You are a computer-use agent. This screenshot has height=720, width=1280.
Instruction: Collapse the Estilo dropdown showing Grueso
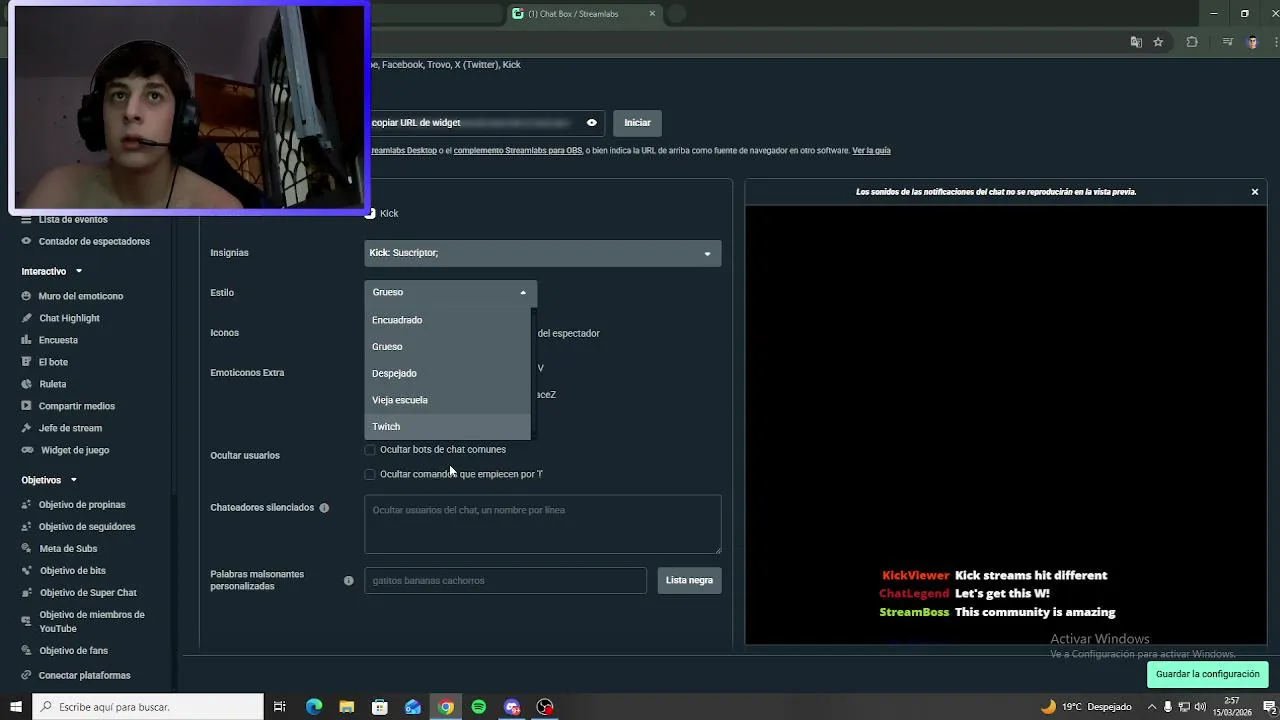[451, 292]
